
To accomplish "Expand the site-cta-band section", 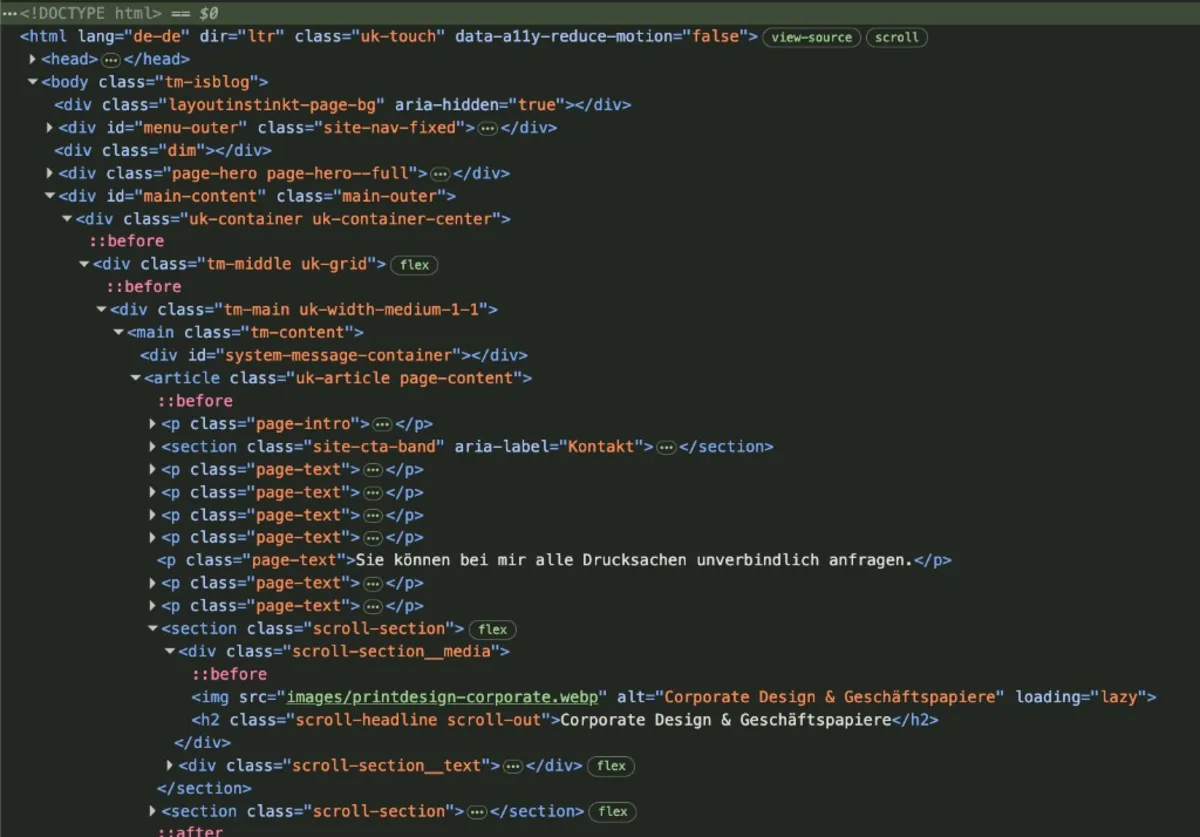I will click(x=153, y=447).
